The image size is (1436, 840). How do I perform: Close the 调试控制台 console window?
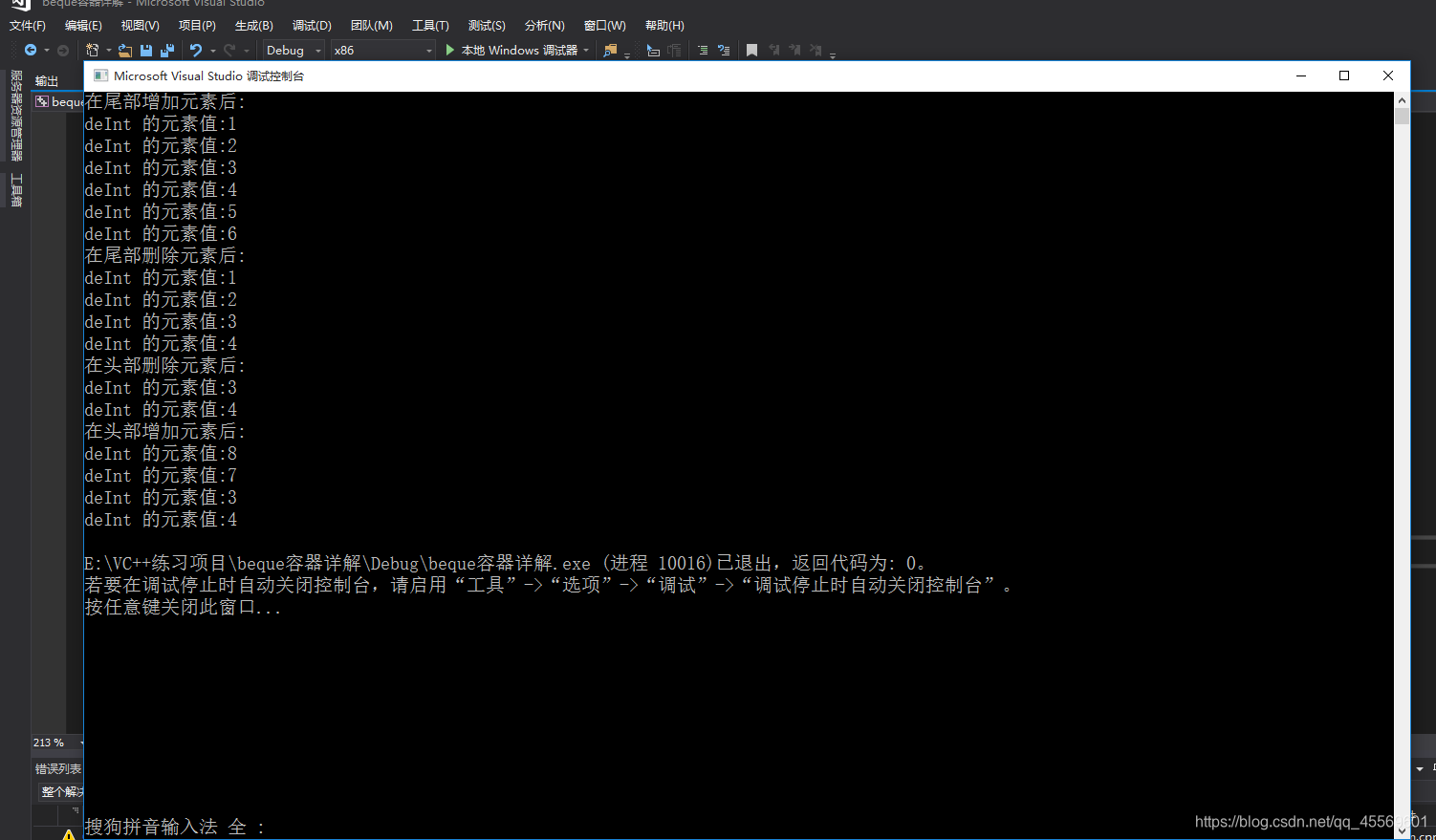click(x=1388, y=75)
